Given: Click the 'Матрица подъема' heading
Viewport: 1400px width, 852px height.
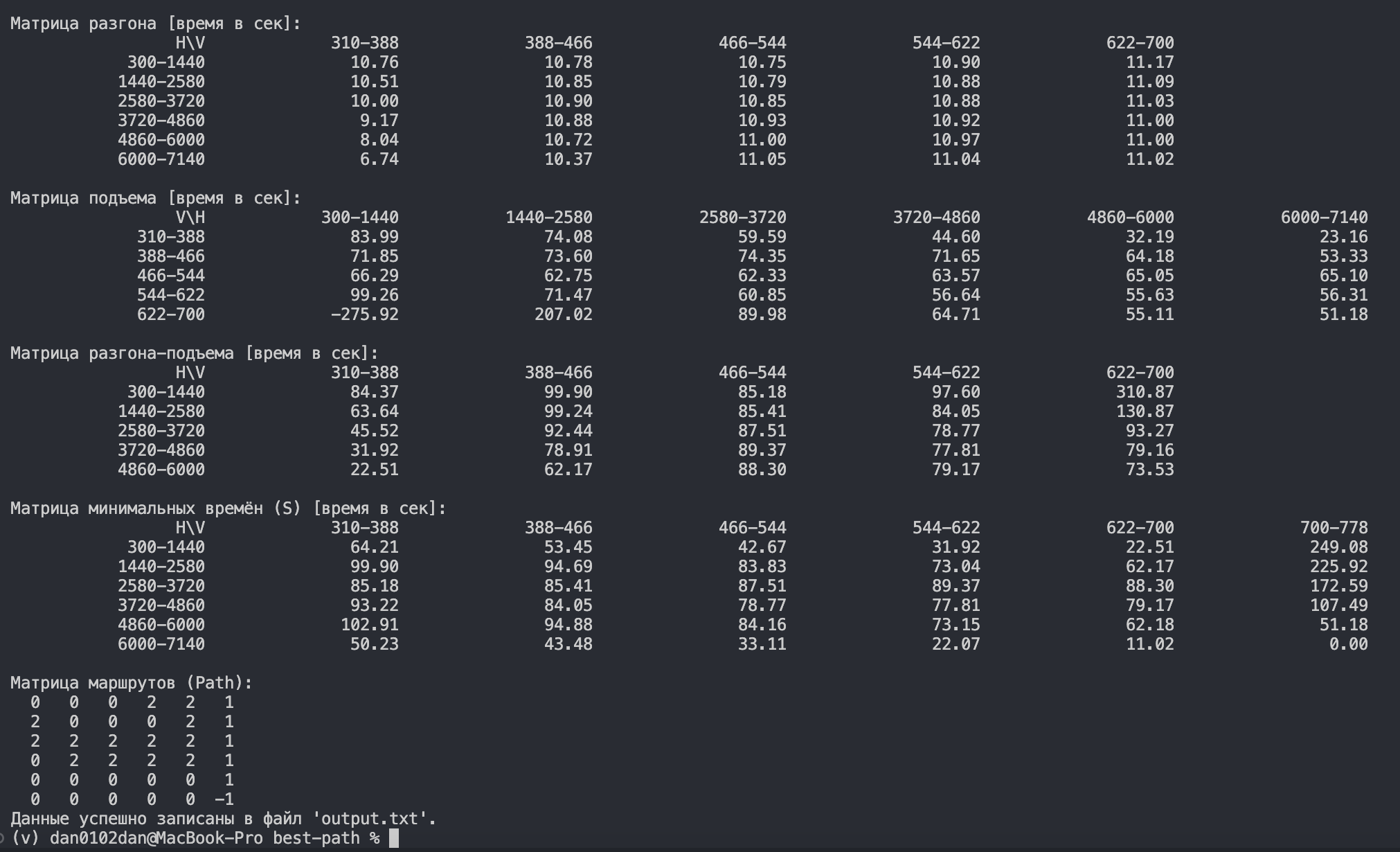Looking at the screenshot, I should [83, 198].
